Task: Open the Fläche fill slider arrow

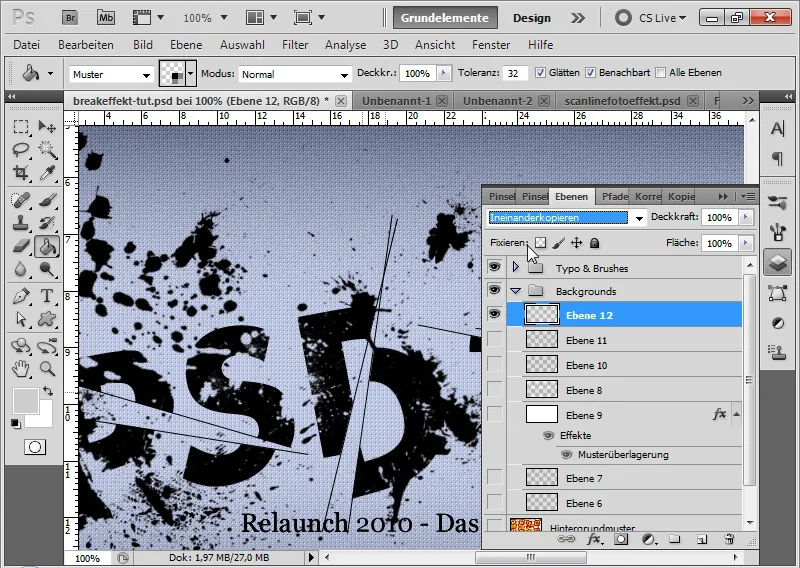Action: [745, 243]
